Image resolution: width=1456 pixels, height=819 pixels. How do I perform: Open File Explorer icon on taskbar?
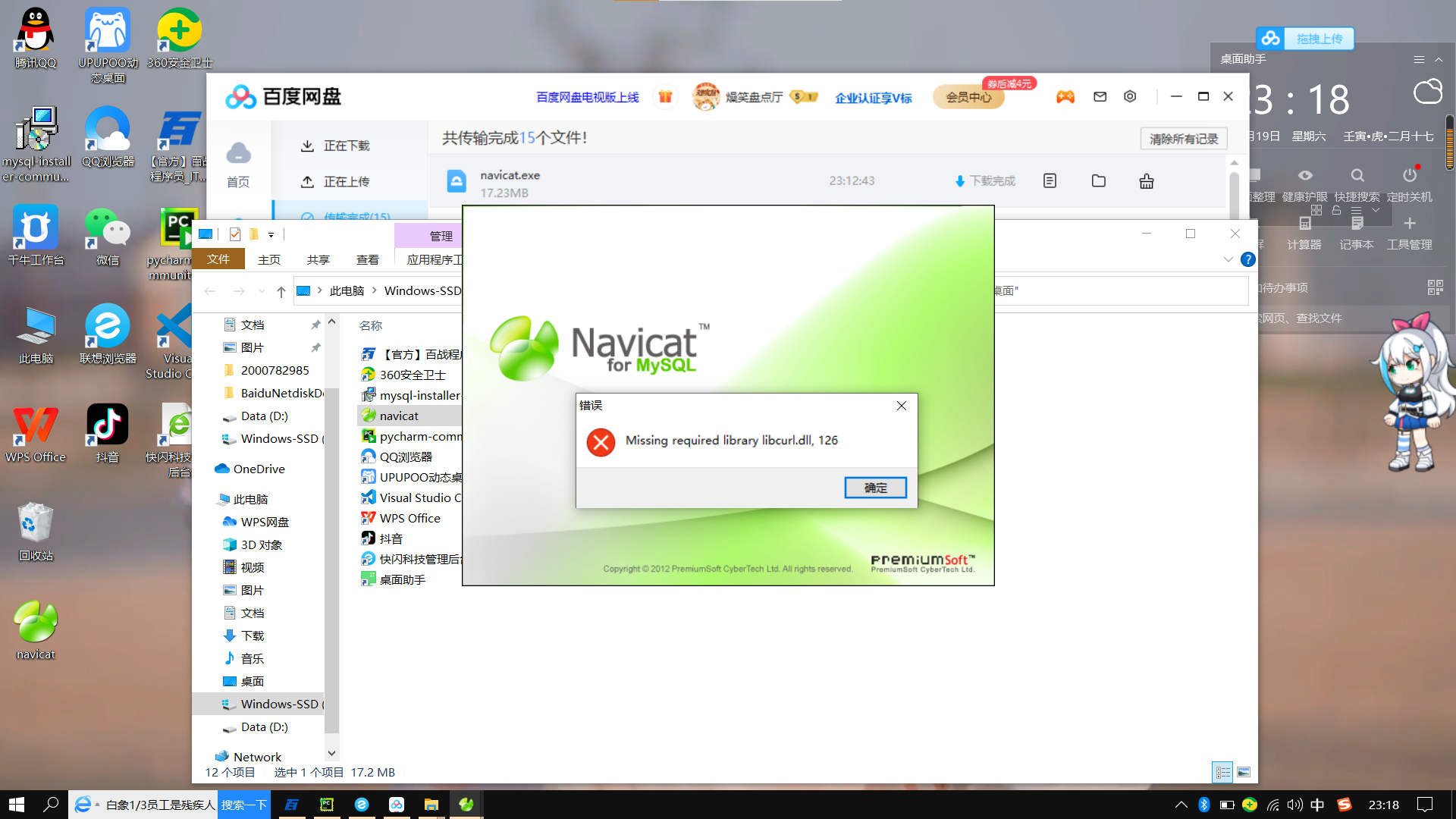tap(431, 805)
